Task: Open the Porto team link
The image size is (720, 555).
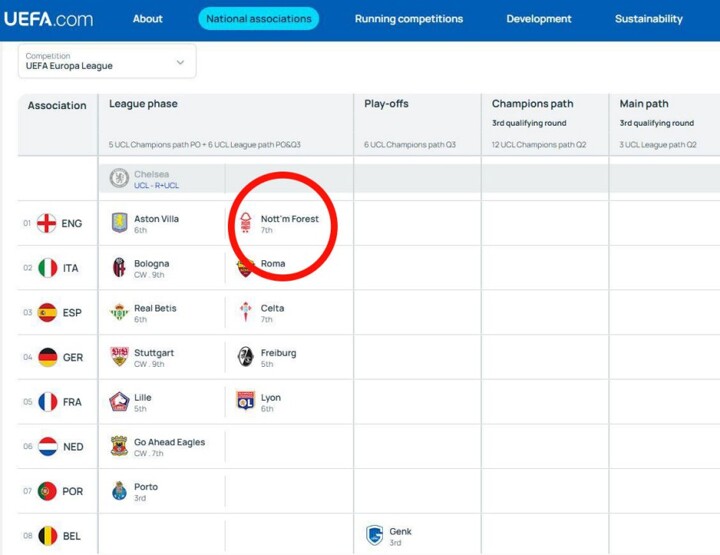Action: click(146, 487)
